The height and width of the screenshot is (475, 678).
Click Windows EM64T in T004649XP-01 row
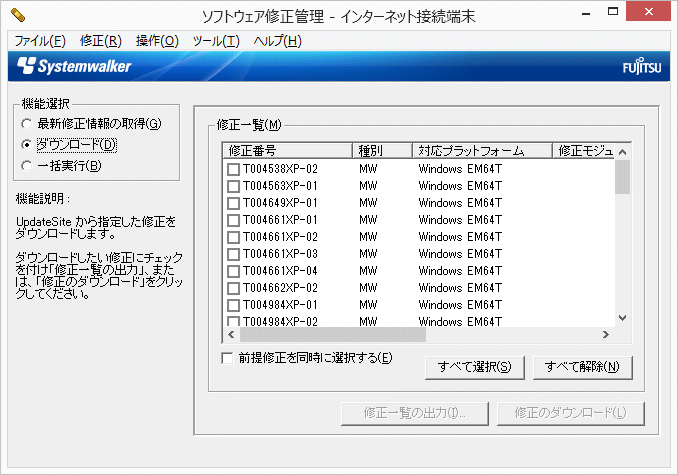tap(460, 203)
